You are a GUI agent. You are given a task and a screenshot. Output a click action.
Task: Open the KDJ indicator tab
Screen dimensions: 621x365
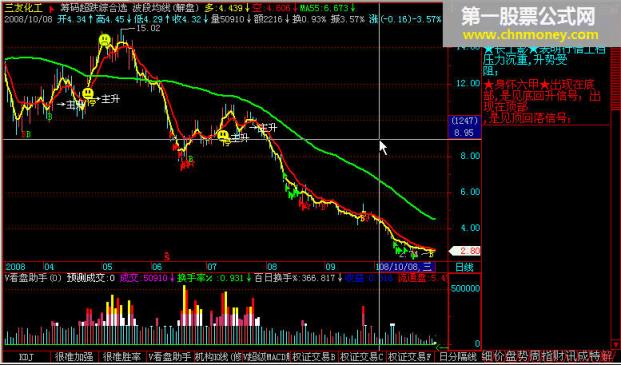tap(27, 357)
